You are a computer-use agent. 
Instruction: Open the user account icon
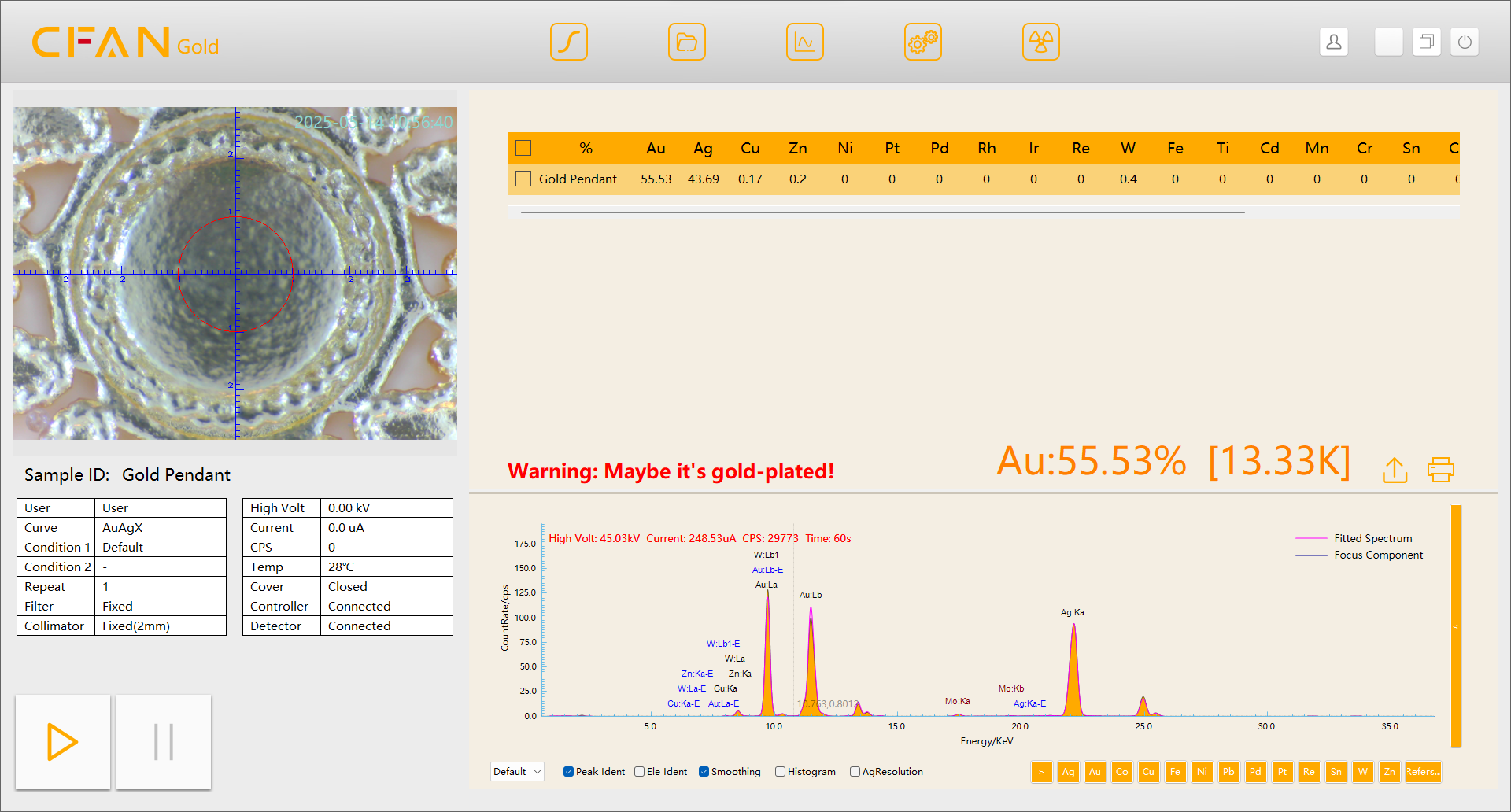1334,42
